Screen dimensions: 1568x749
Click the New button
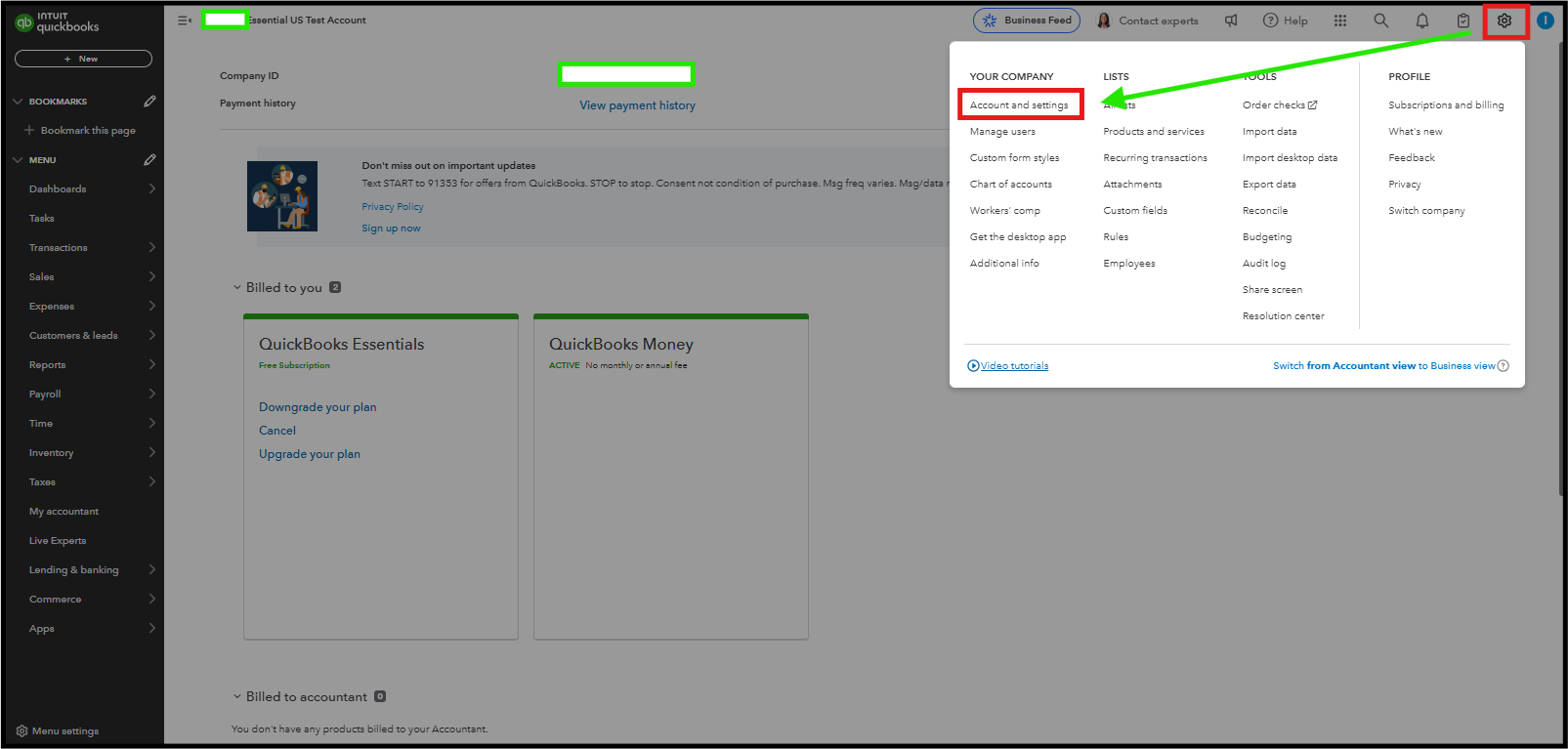click(83, 59)
